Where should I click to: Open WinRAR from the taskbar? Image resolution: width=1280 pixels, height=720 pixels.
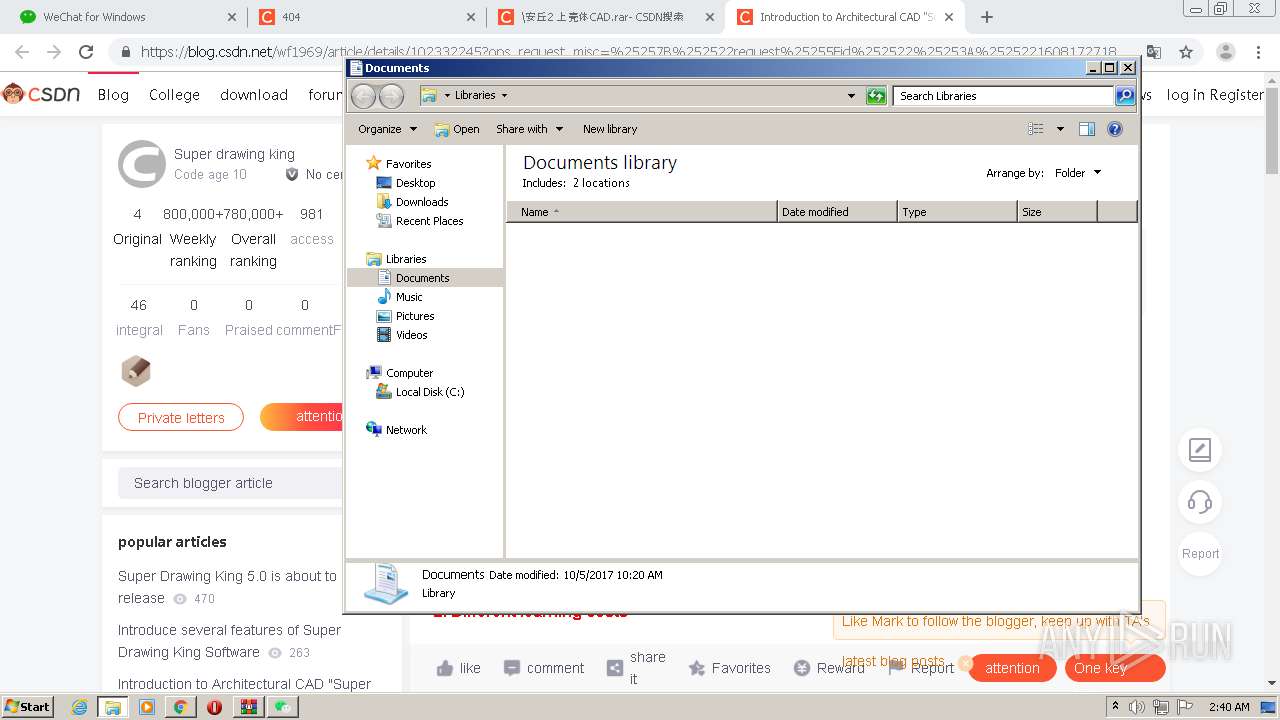[x=248, y=707]
